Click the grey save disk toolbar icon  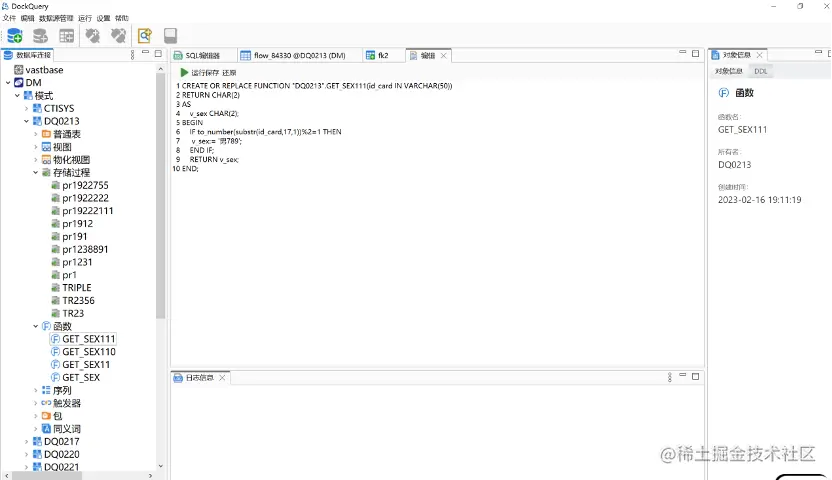point(170,36)
